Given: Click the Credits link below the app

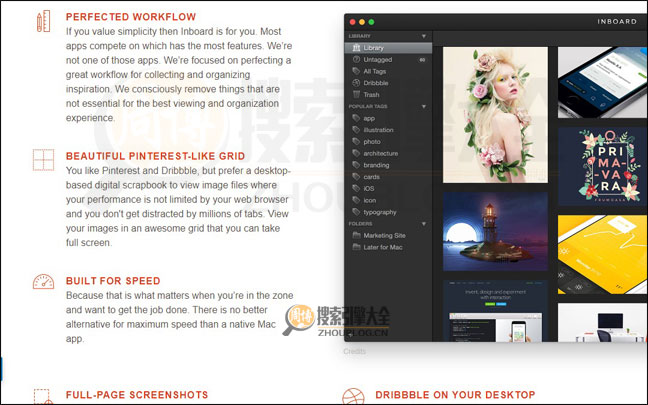Looking at the screenshot, I should 354,352.
